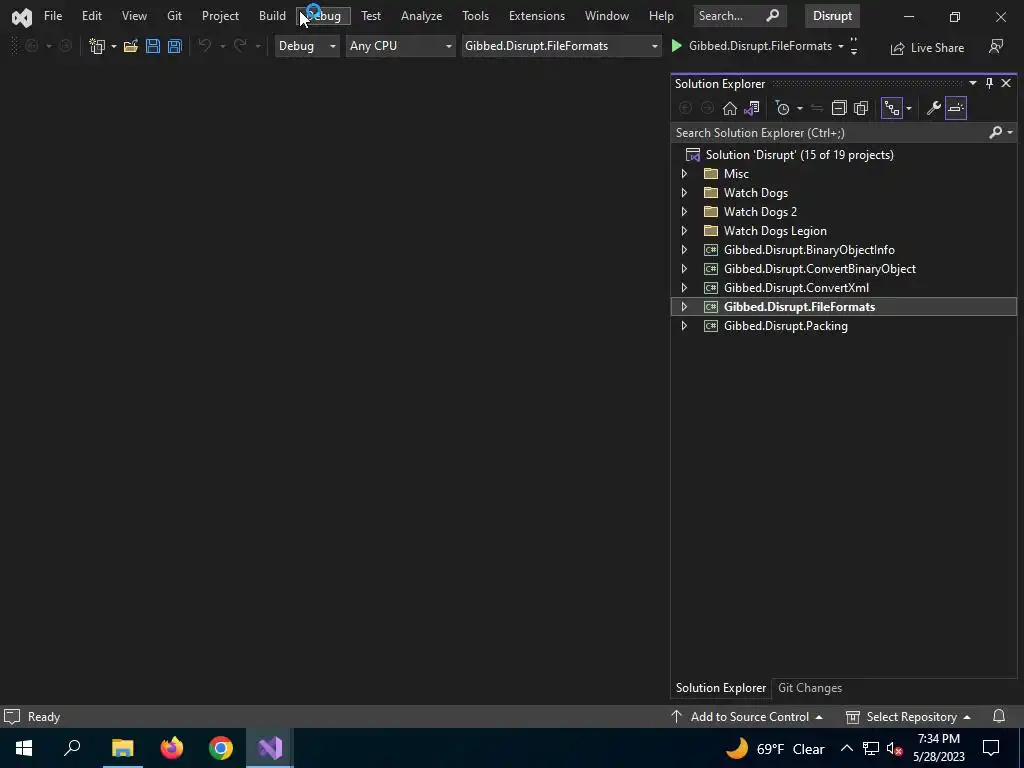1024x768 pixels.
Task: Open New Project icon dropdown arrow
Action: click(114, 46)
